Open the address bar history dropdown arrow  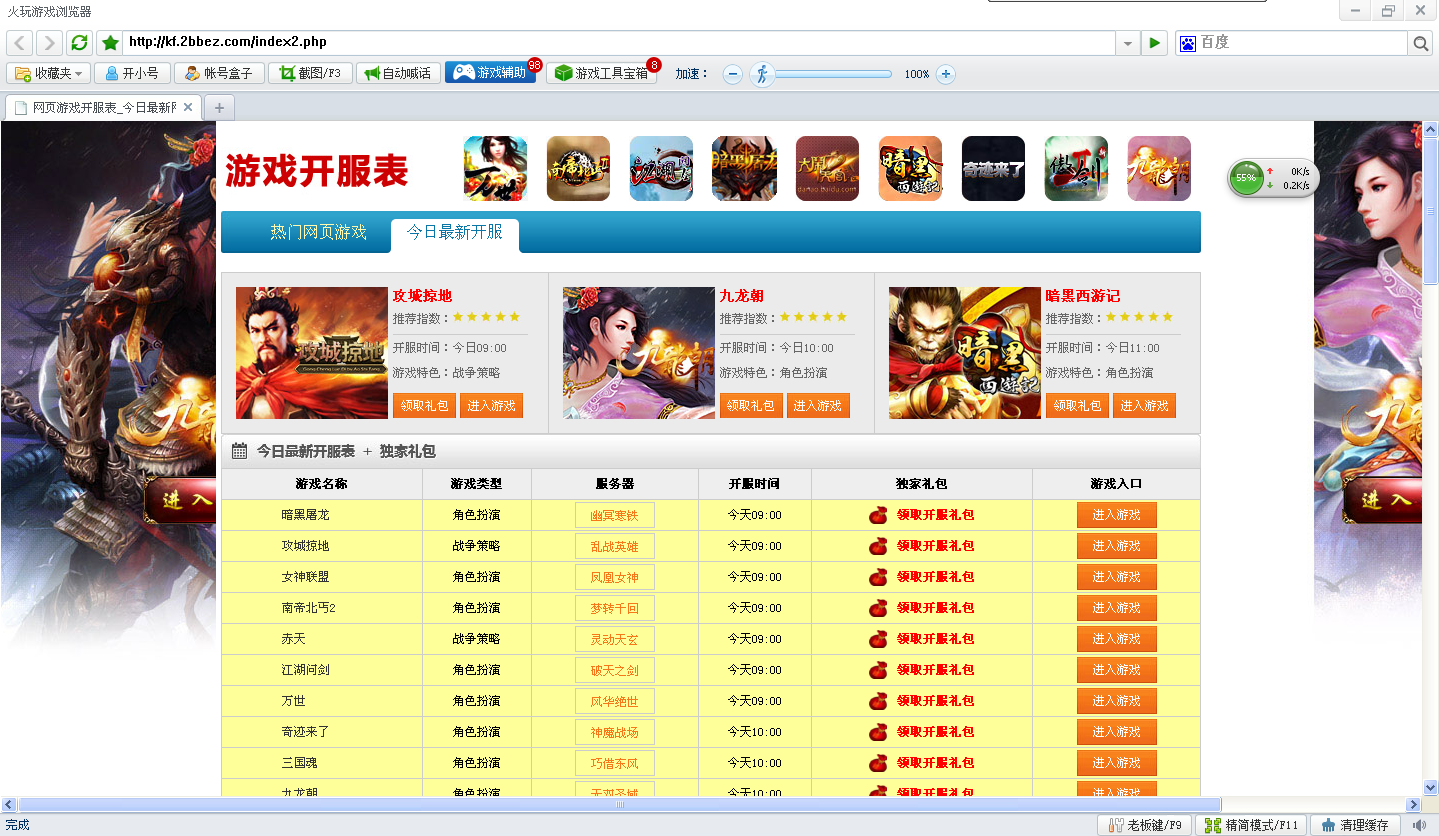[1128, 43]
